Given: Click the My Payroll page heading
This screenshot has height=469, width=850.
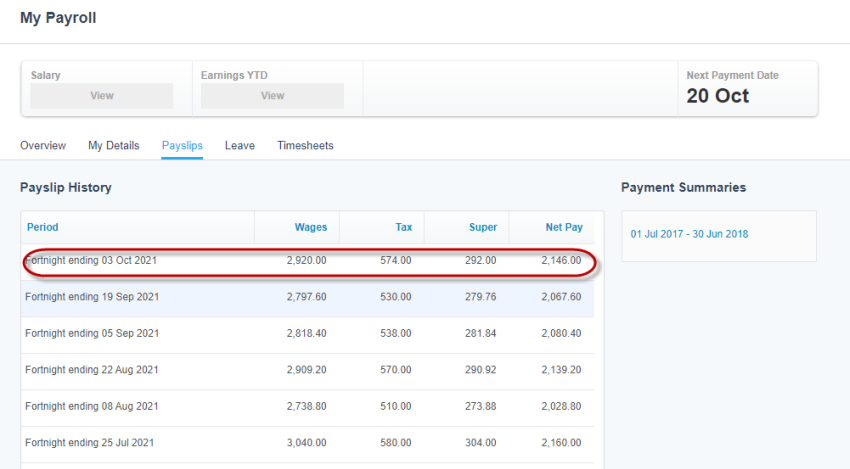Looking at the screenshot, I should tap(58, 18).
